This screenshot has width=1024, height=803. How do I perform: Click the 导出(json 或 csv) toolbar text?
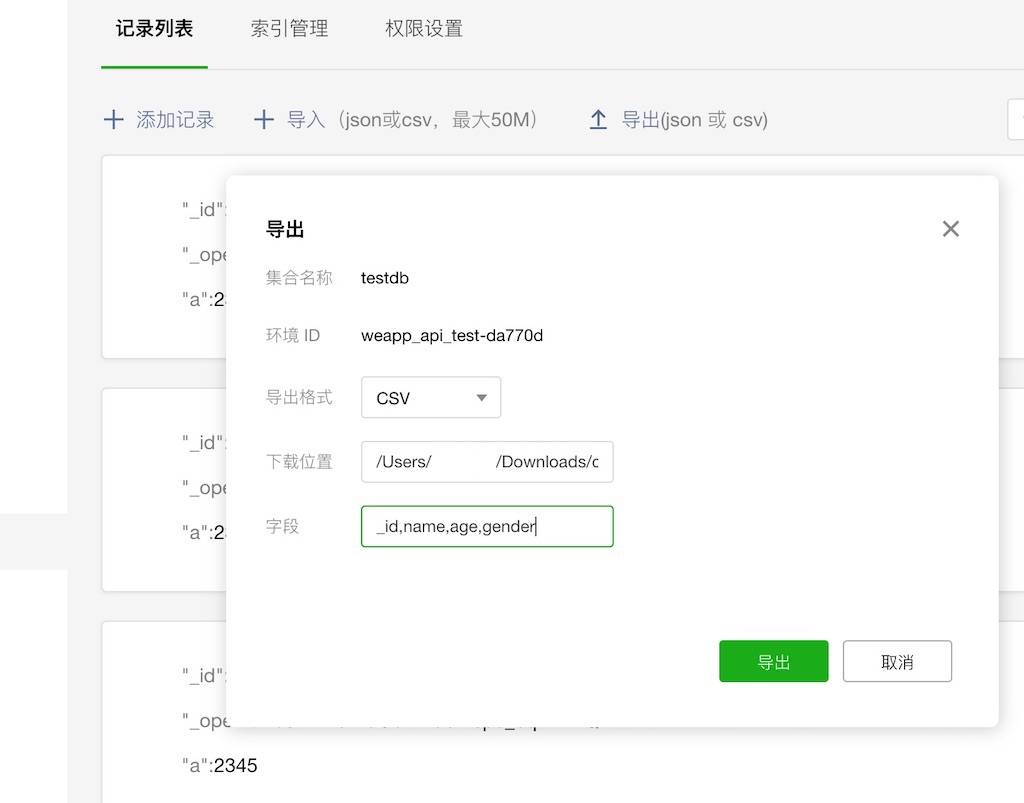[x=694, y=121]
